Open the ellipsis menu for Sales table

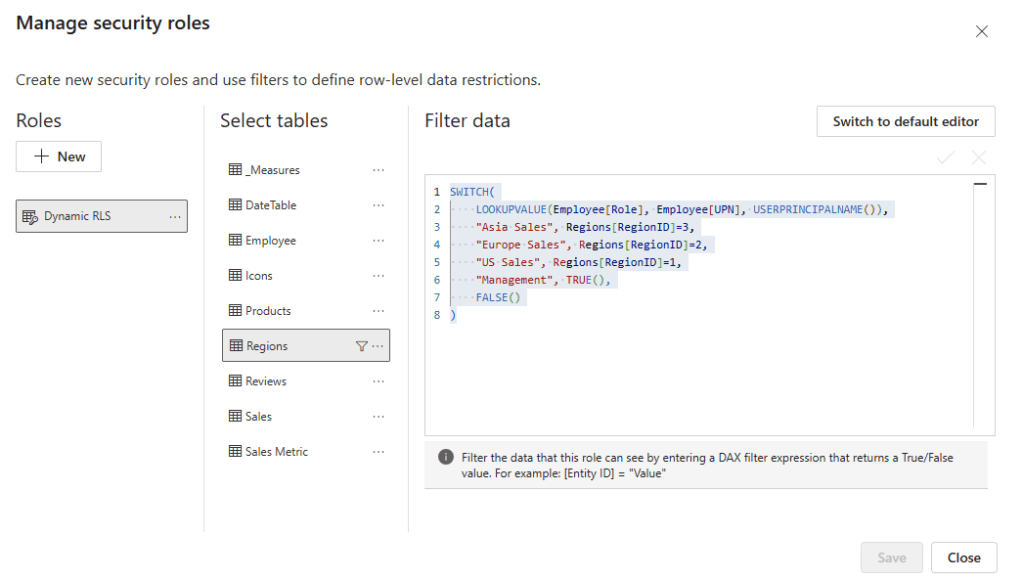coord(378,417)
